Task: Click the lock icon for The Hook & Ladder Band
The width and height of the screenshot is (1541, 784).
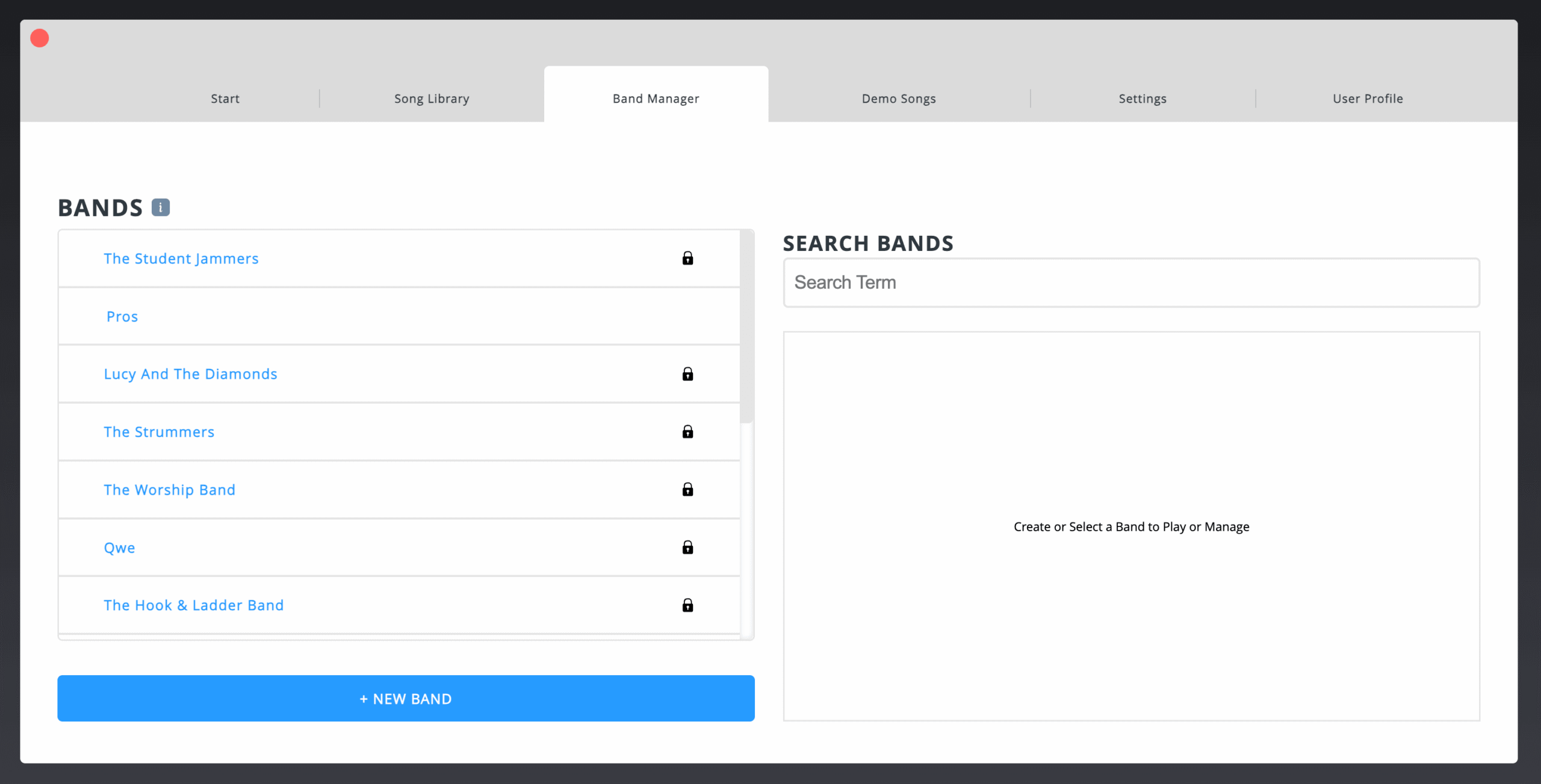Action: (687, 605)
